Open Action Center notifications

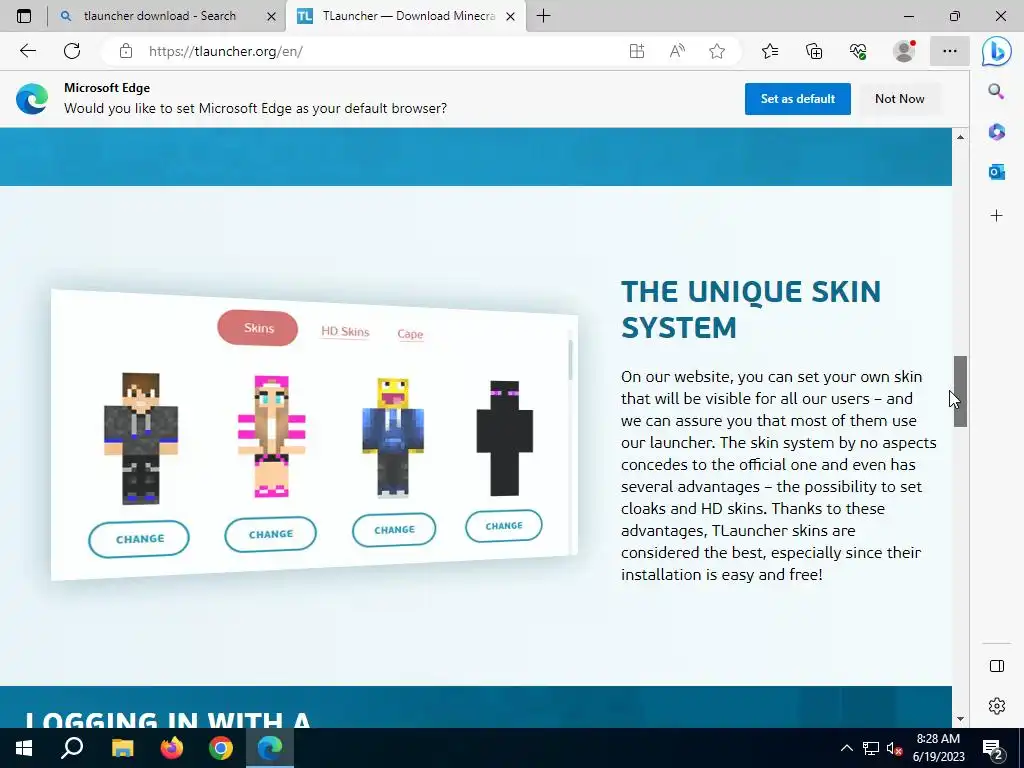[993, 748]
